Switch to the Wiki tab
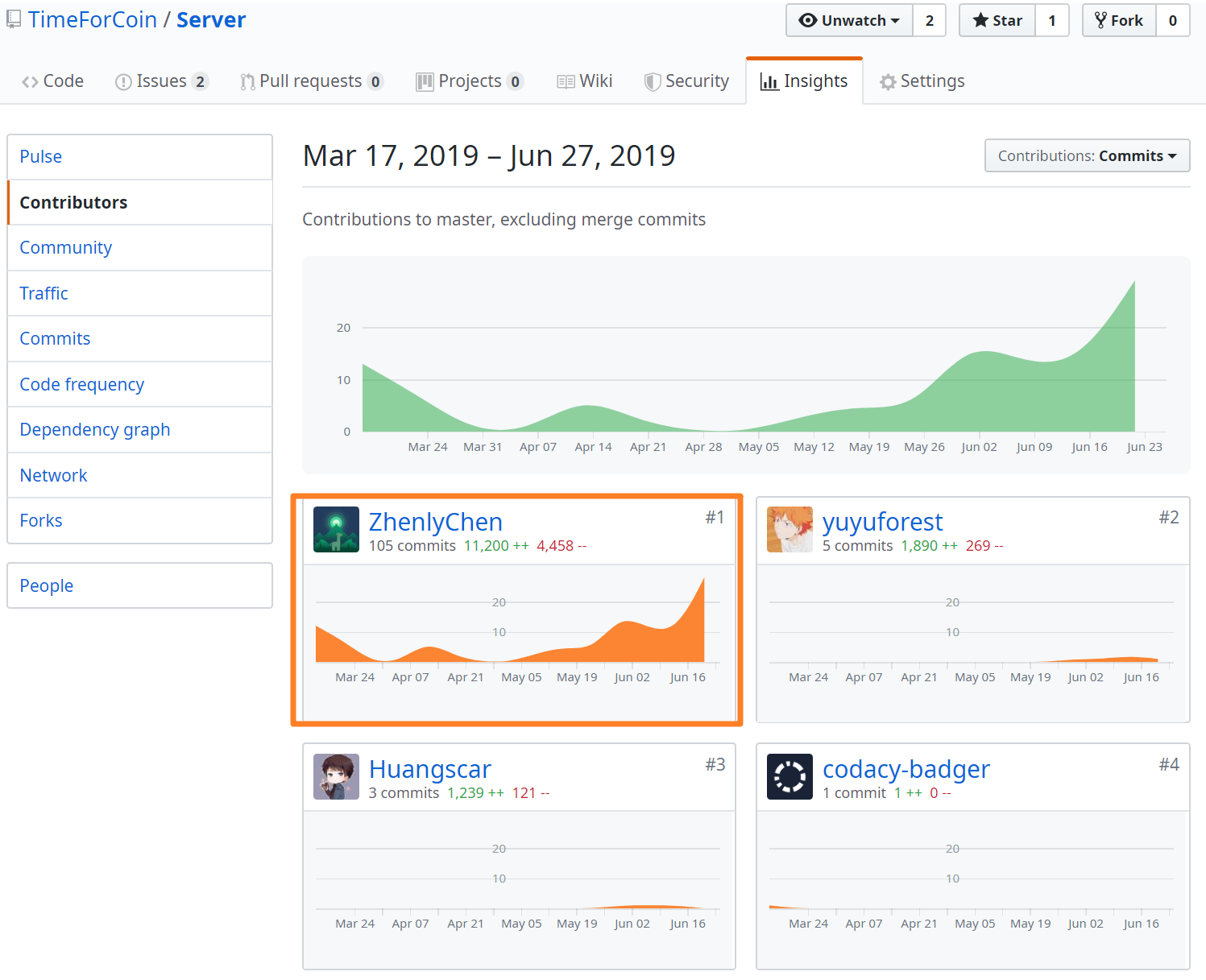The image size is (1206, 980). (585, 81)
